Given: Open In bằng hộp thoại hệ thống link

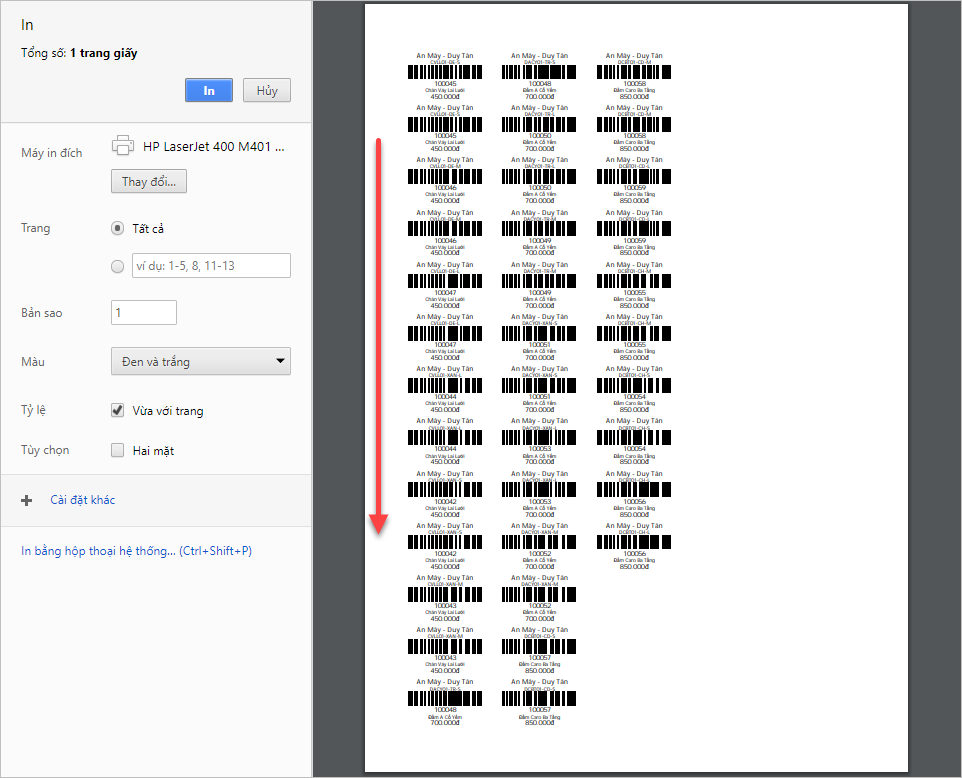Looking at the screenshot, I should click(x=136, y=551).
